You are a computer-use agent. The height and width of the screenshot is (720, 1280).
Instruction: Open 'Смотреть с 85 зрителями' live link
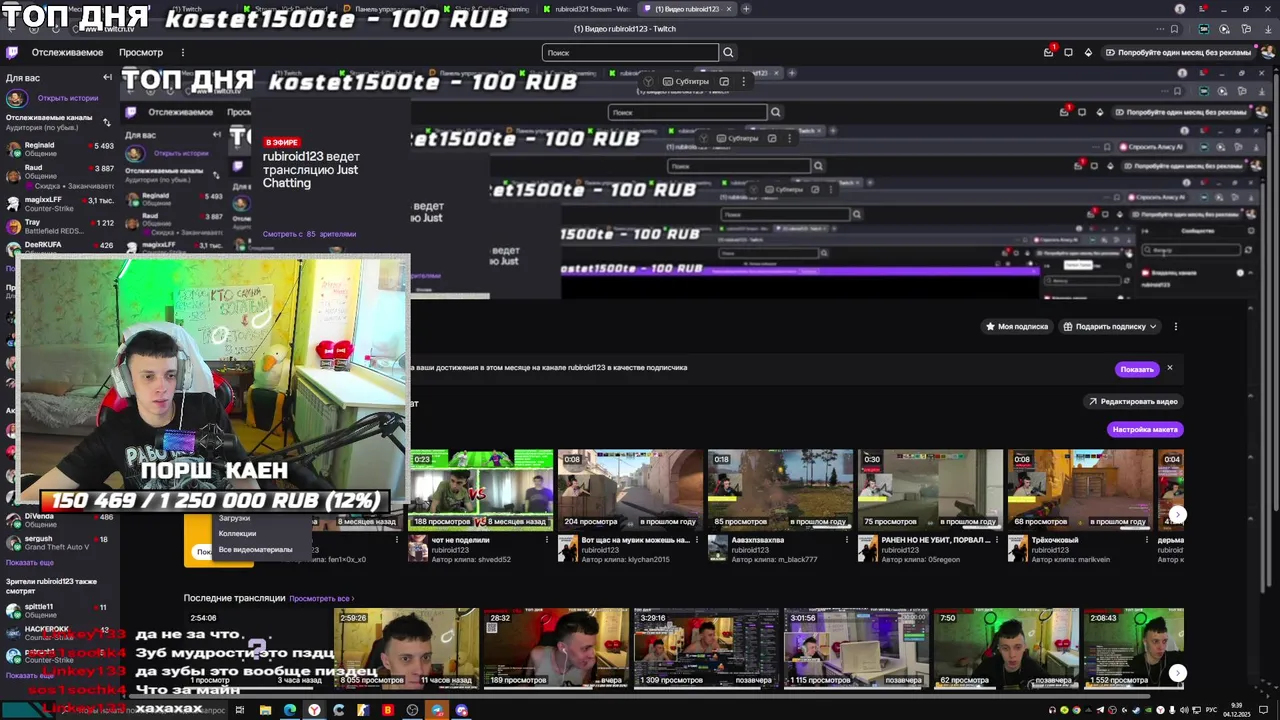point(309,234)
